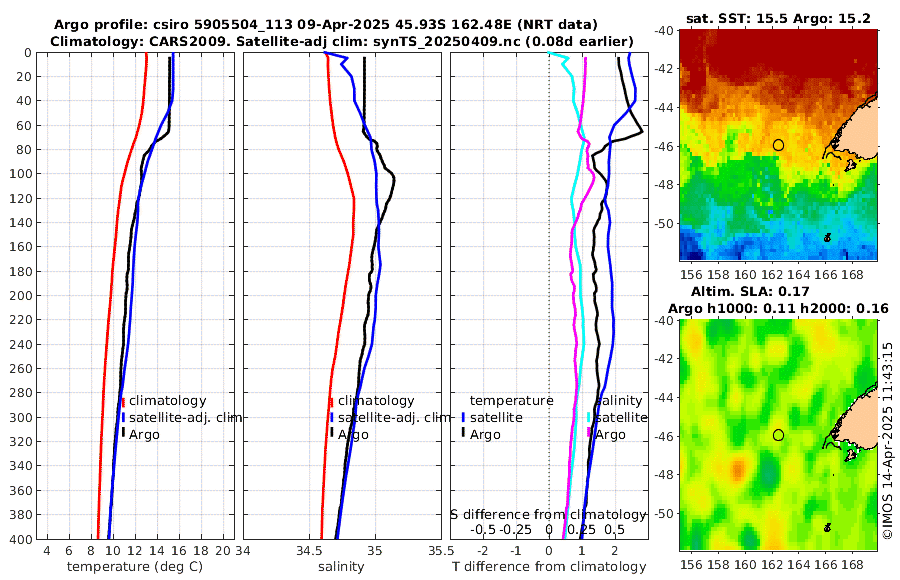
Task: Click 'climatology' legend text in the temperature panel
Action: coord(168,401)
